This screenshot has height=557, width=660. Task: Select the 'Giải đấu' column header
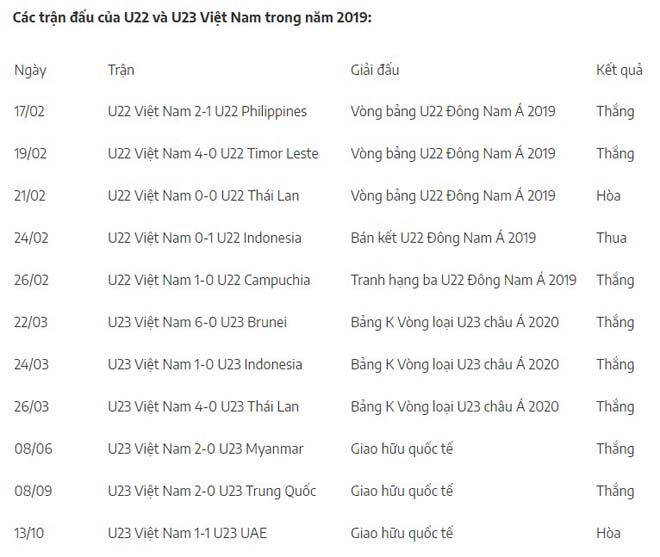(375, 71)
